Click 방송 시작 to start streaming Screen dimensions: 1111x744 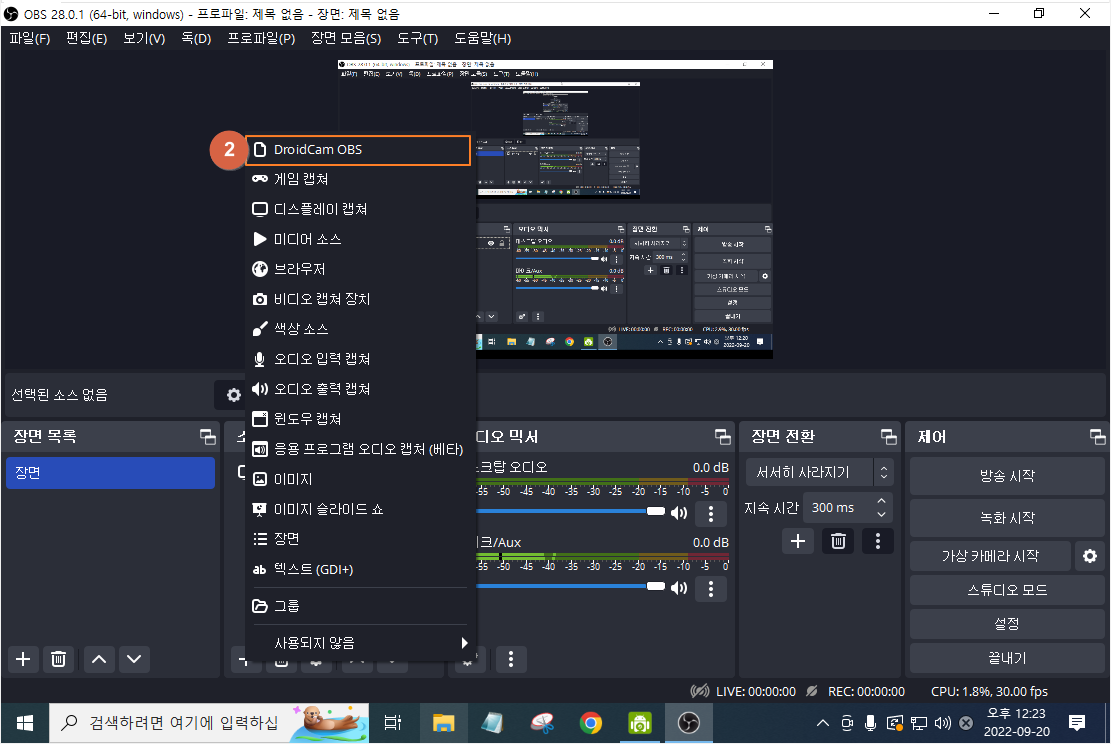pos(1007,475)
